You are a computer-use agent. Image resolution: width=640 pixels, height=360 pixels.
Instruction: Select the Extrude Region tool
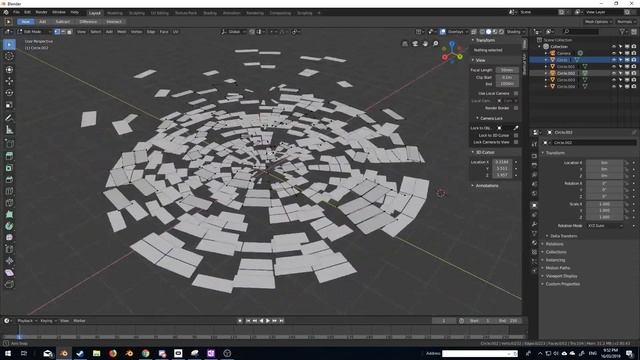(x=9, y=156)
